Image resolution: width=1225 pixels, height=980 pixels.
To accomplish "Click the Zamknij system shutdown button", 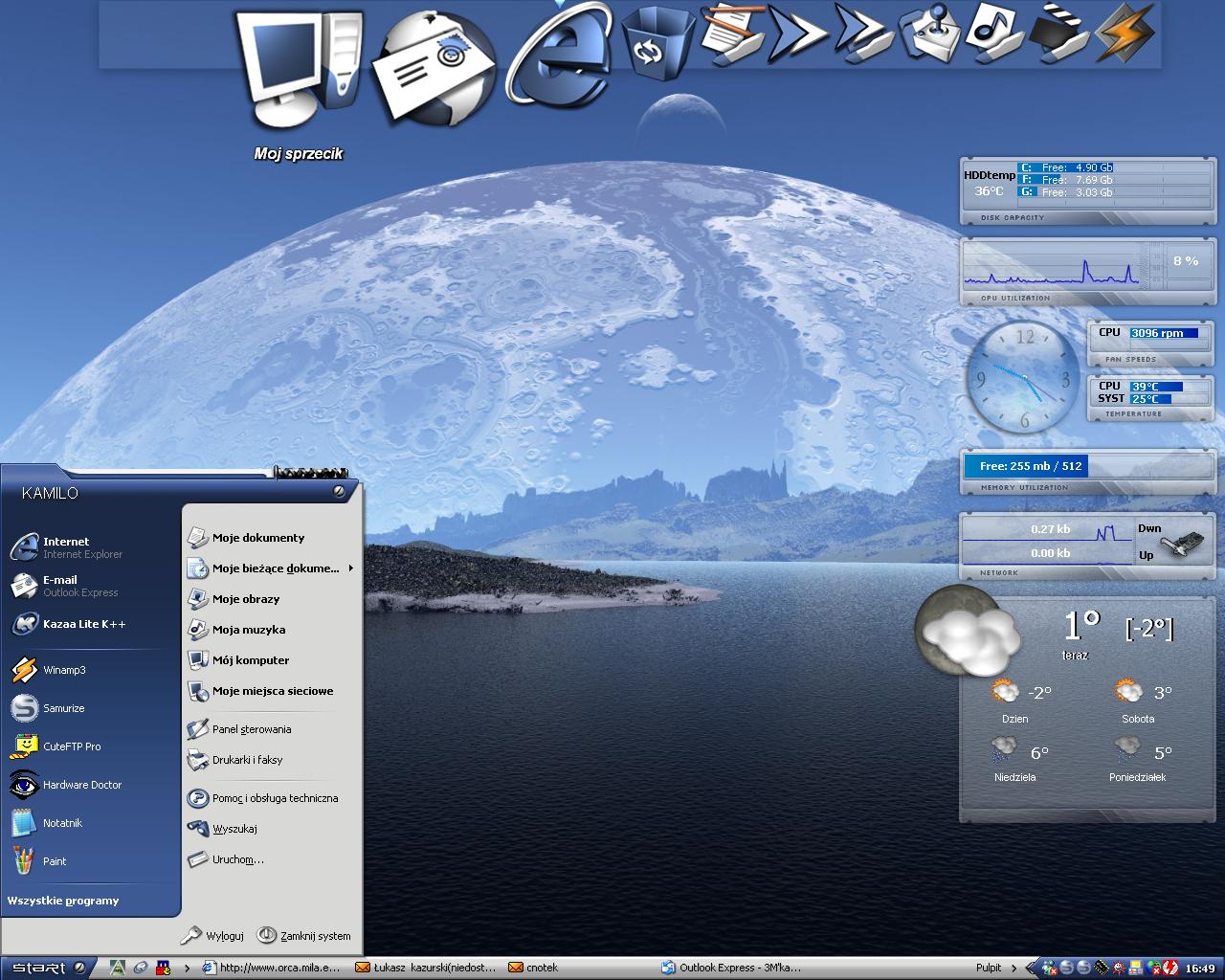I will pyautogui.click(x=304, y=936).
